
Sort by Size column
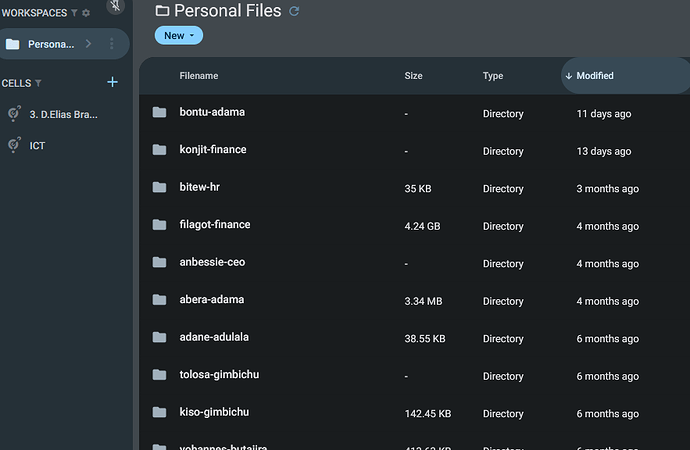point(413,76)
